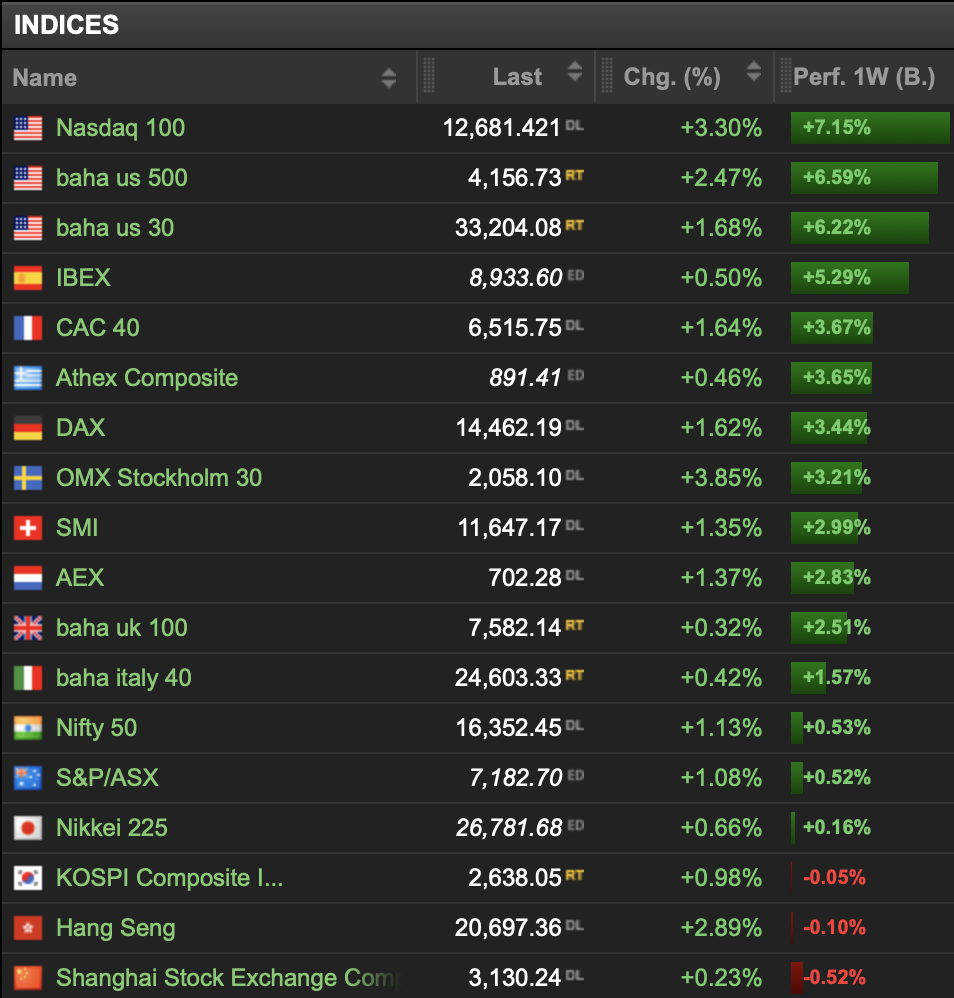Open the AEX index link
954x998 pixels.
coord(80,578)
